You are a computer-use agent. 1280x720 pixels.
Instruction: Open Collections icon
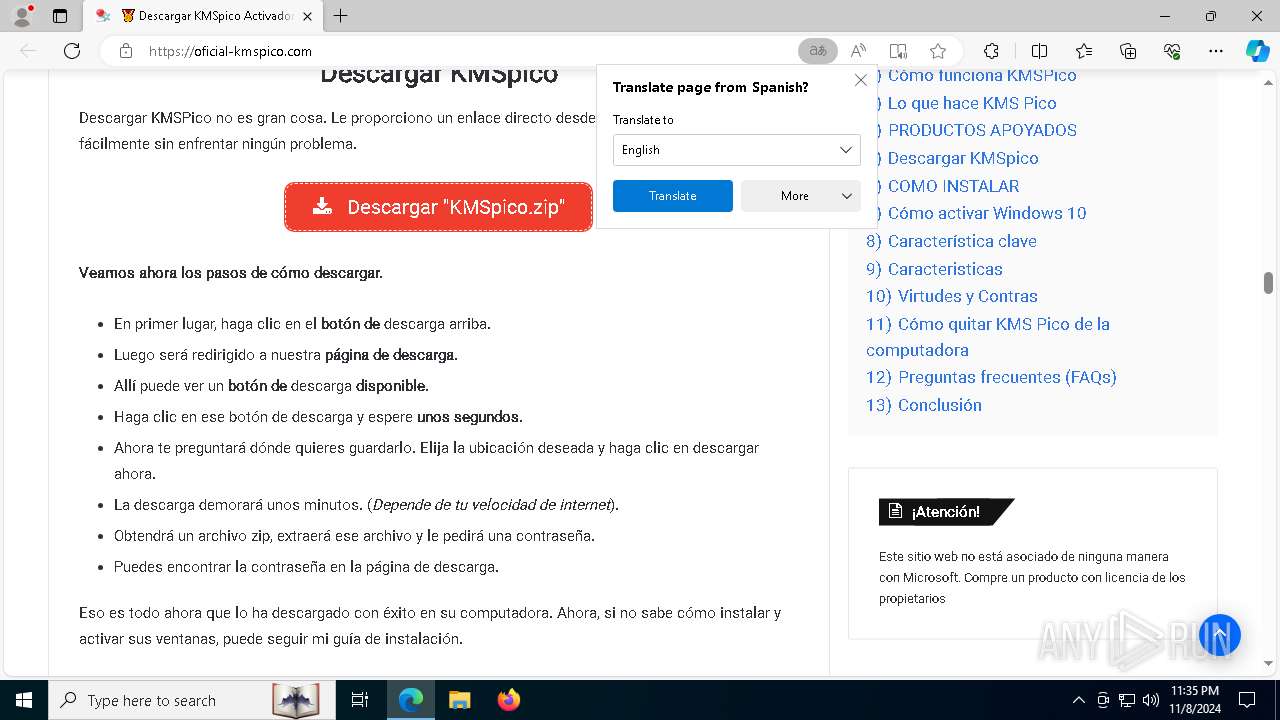point(1128,51)
